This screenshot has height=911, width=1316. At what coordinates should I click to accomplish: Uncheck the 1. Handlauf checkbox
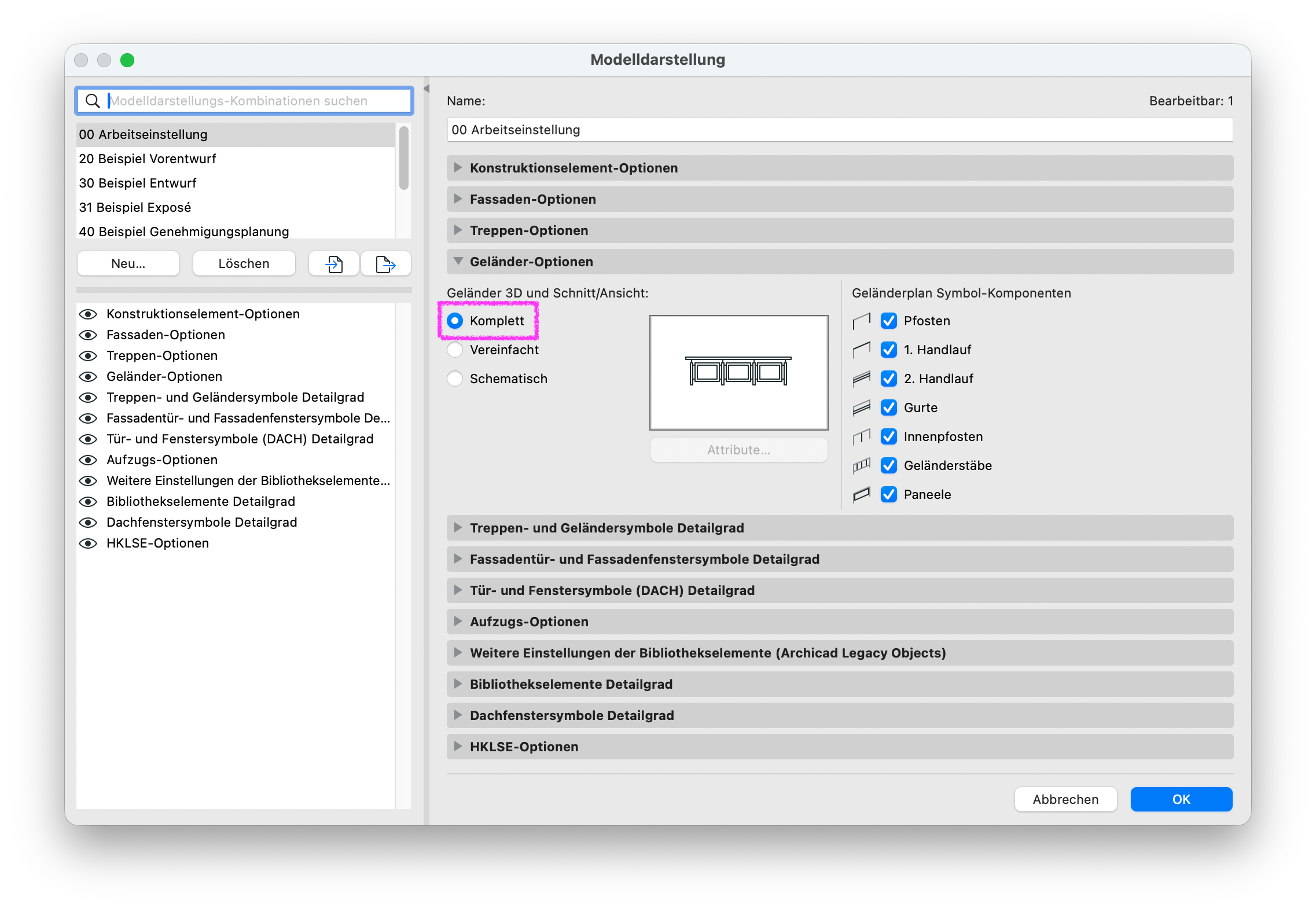coord(889,350)
